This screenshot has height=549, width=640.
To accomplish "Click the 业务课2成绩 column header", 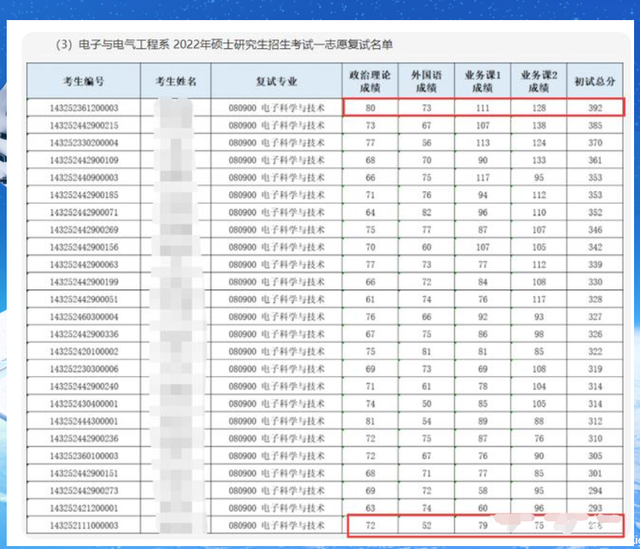I will [539, 81].
